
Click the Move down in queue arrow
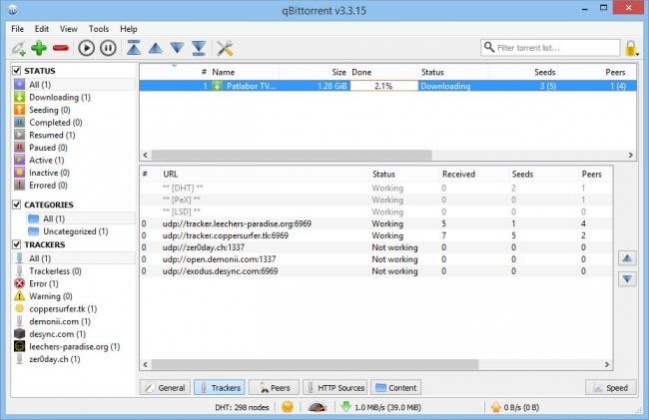point(177,48)
